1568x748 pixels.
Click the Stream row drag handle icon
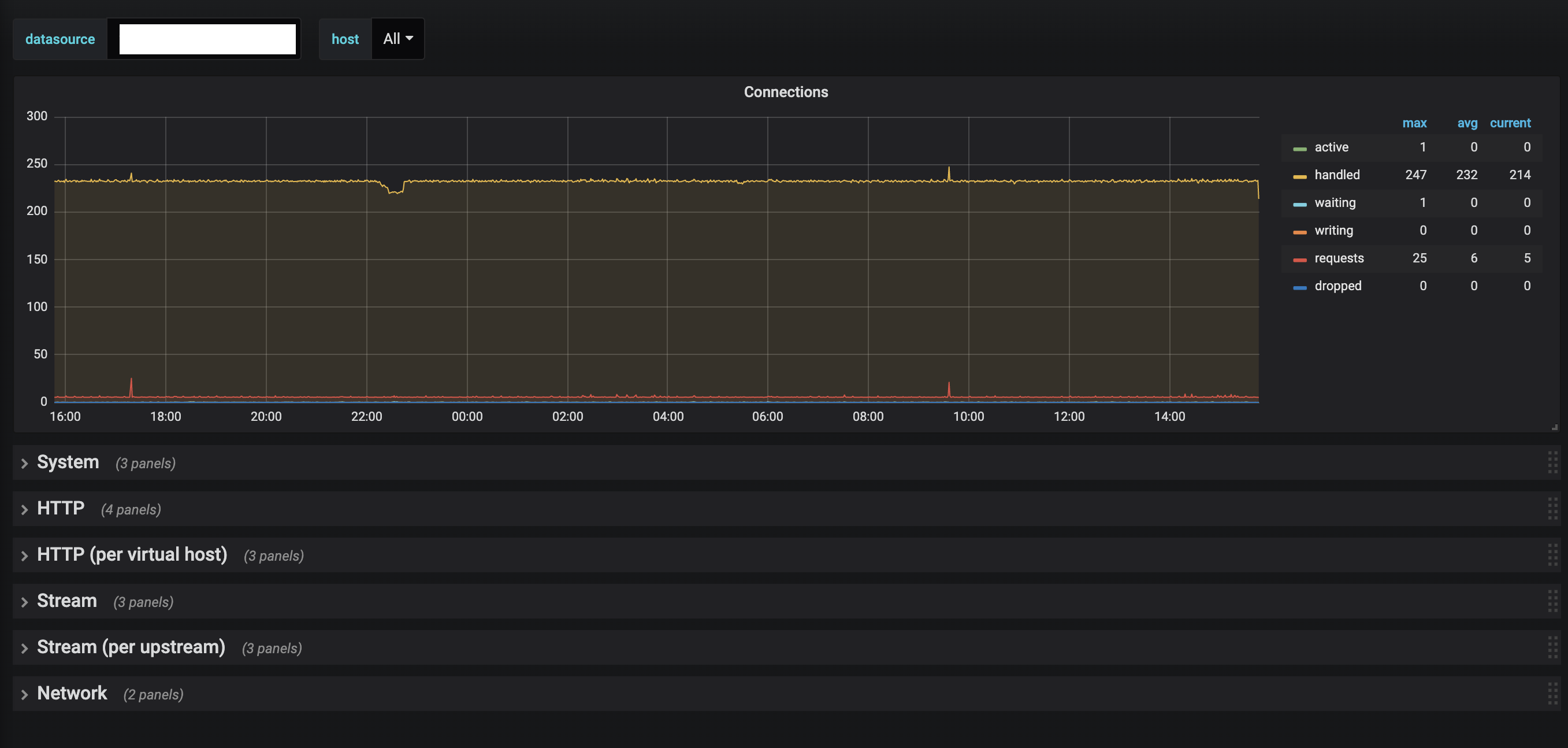(1552, 602)
